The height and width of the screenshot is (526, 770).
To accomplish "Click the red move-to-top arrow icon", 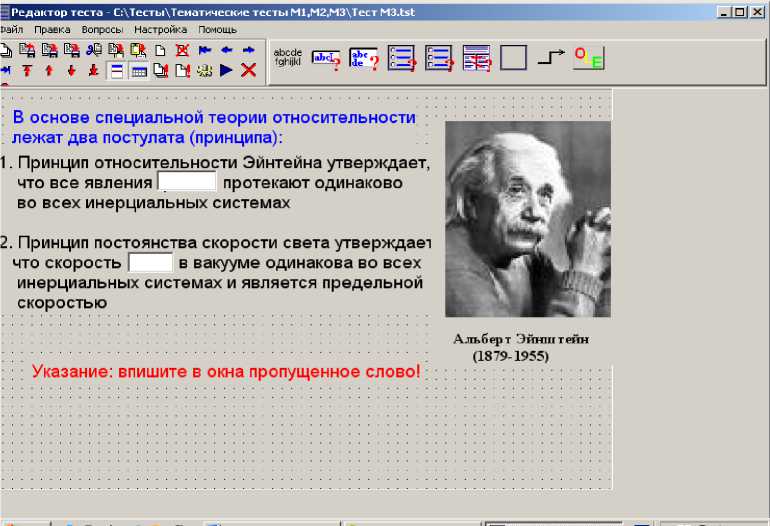I will click(27, 71).
